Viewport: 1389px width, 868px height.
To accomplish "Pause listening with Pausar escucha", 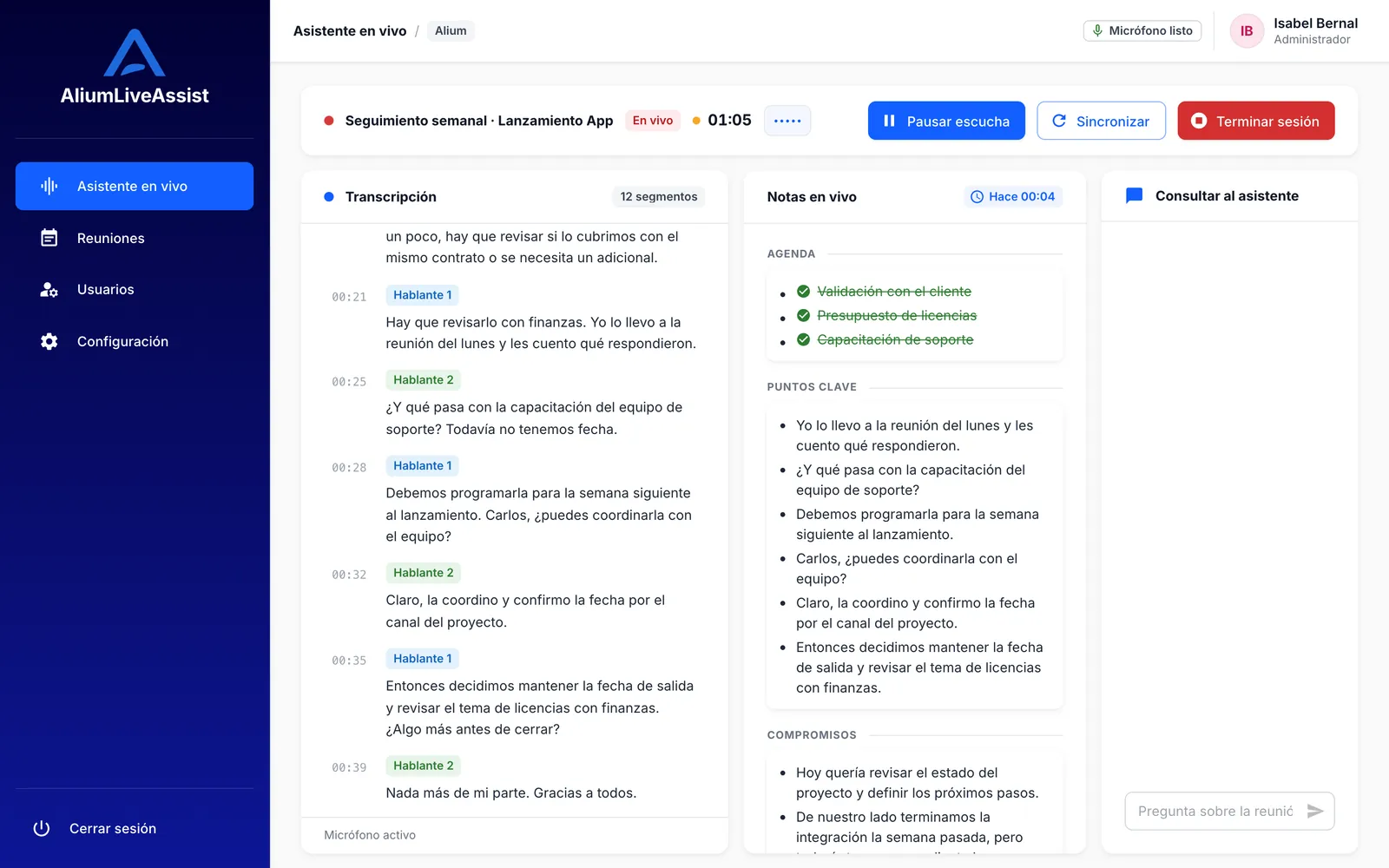I will pos(946,121).
